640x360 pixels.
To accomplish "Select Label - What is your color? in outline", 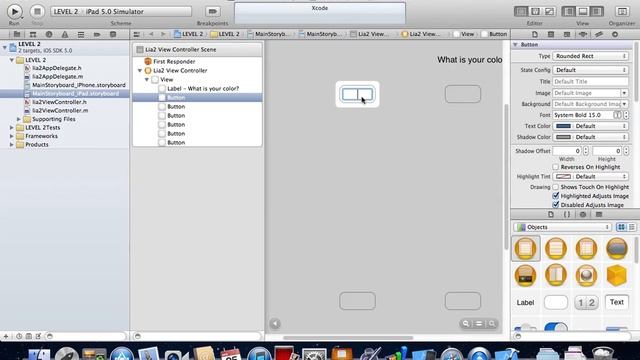I will coord(203,89).
